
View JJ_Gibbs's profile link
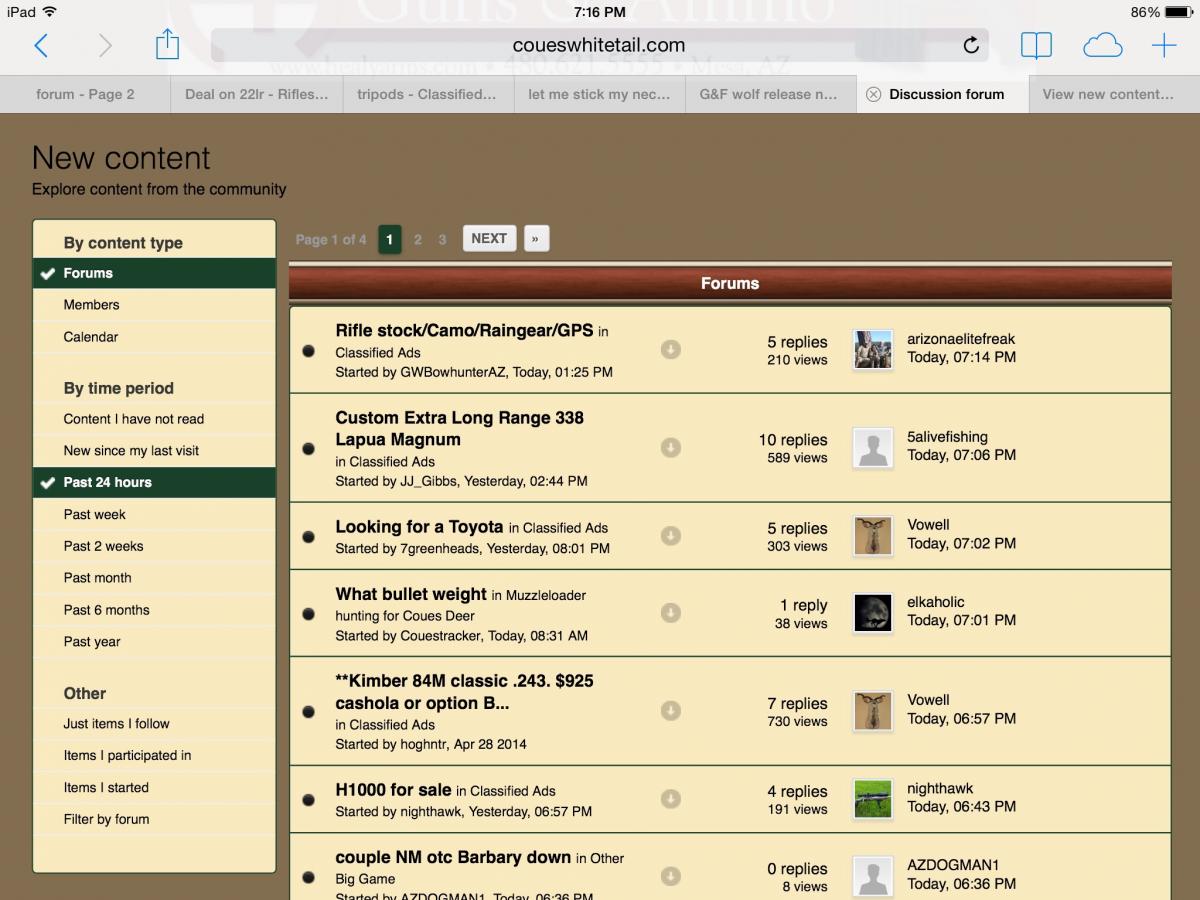[x=429, y=481]
